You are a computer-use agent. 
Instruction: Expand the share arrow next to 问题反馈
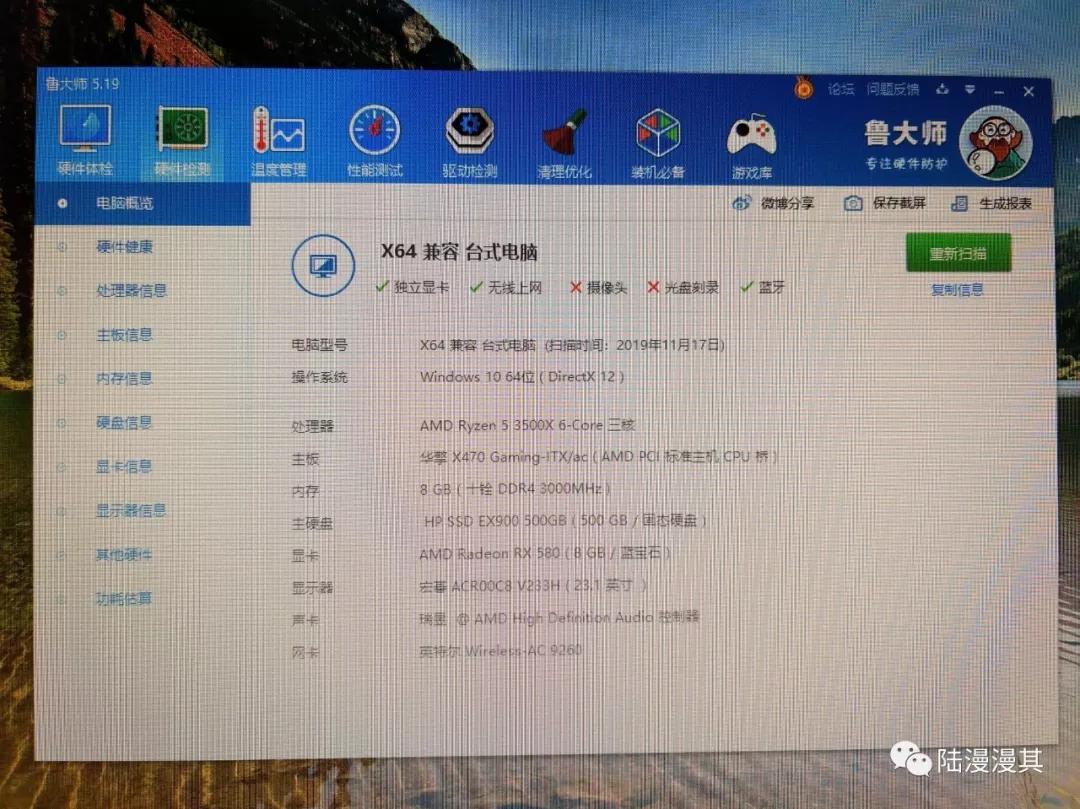pyautogui.click(x=941, y=90)
